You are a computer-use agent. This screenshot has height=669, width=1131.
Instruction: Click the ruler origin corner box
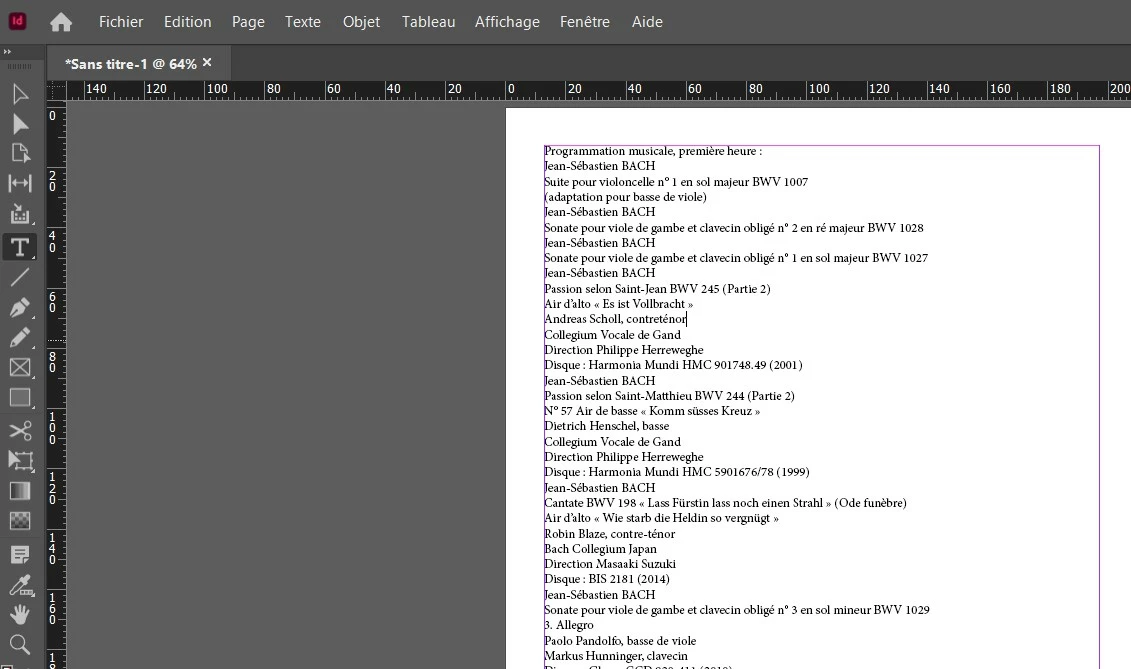[56, 90]
